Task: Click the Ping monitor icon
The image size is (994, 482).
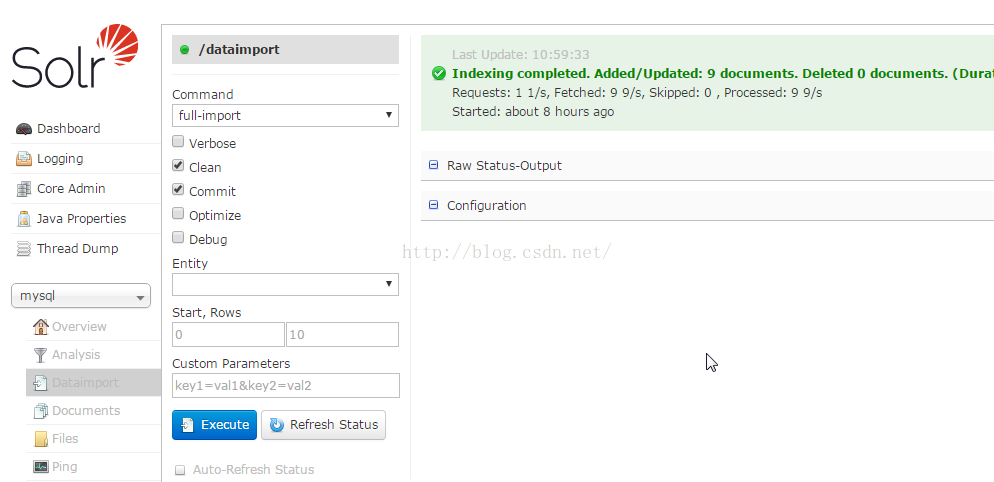Action: coord(41,467)
